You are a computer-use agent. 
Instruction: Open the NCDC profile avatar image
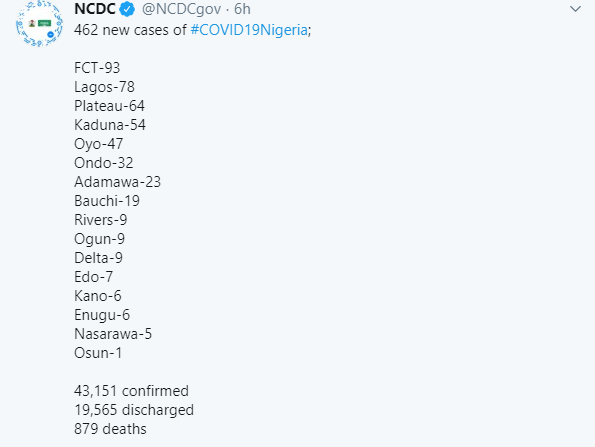39,24
